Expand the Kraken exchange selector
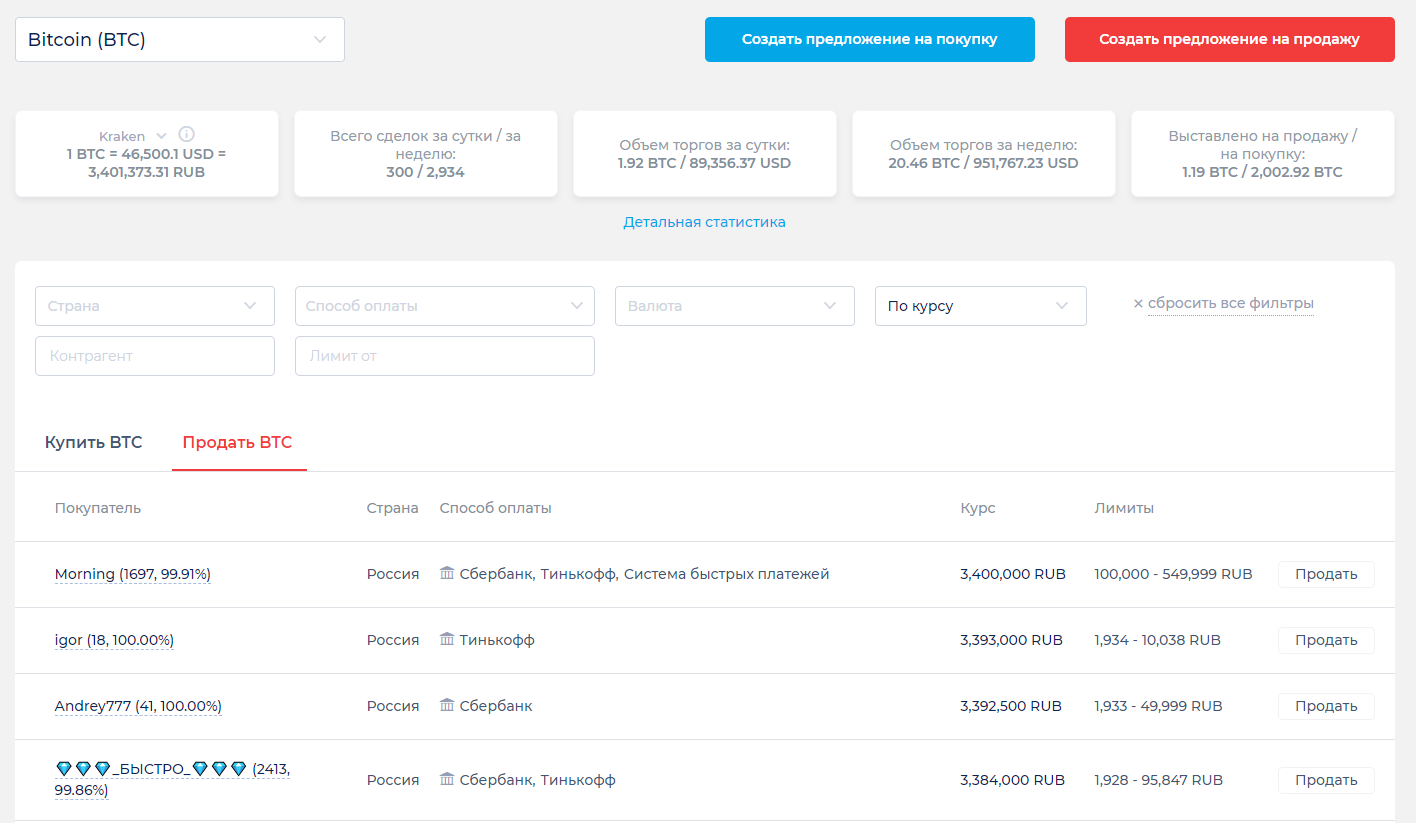Screen dimensions: 1416x823 (132, 136)
